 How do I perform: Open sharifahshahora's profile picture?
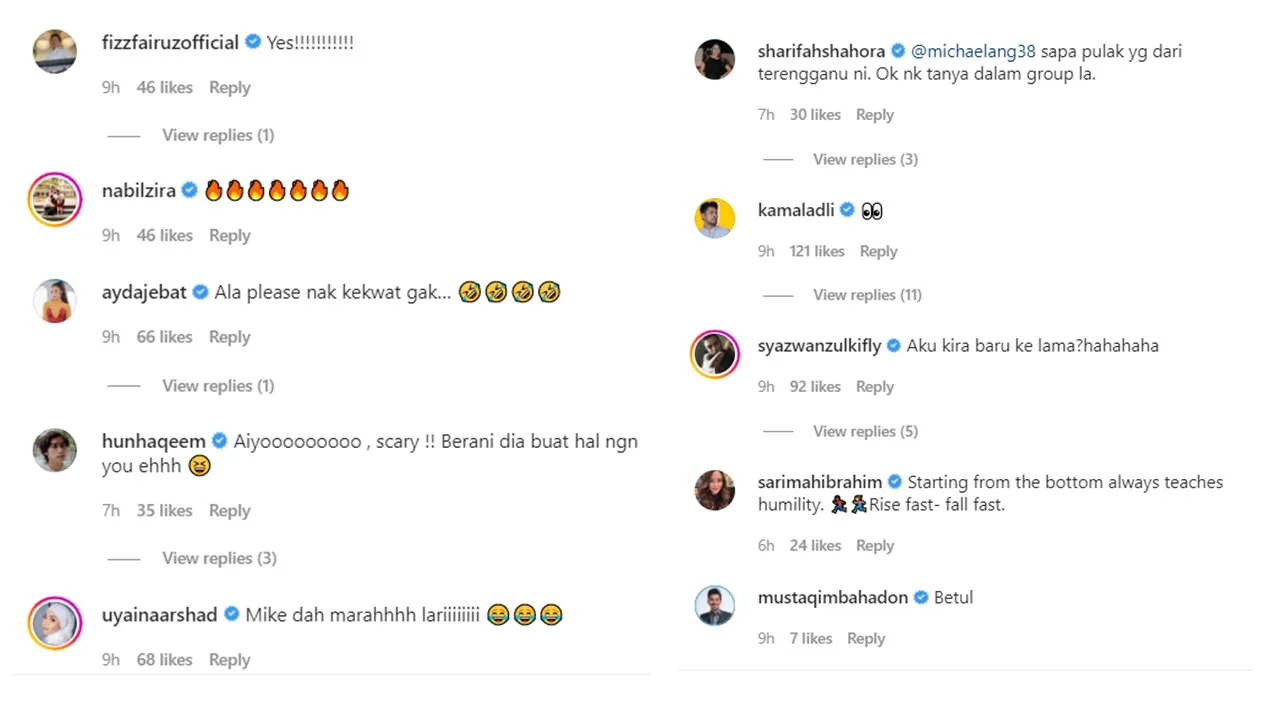coord(715,60)
